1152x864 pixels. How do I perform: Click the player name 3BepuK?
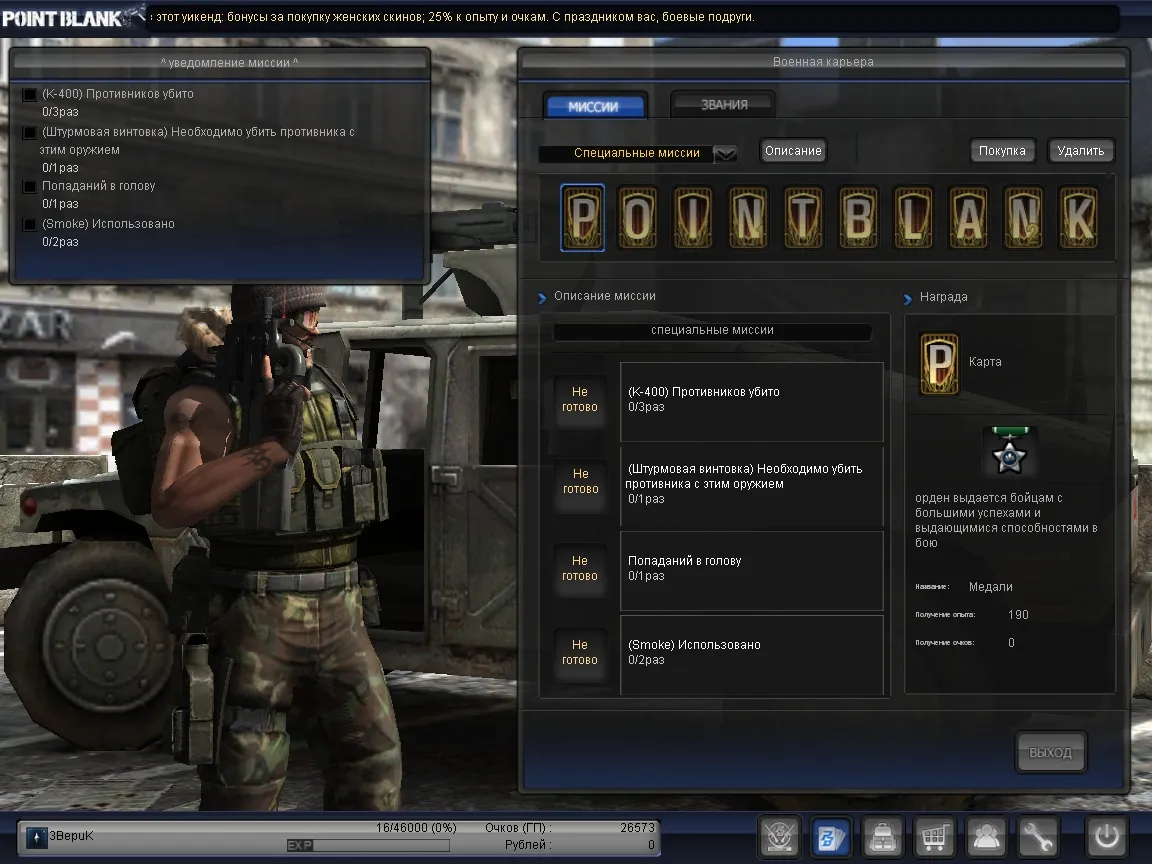point(71,835)
